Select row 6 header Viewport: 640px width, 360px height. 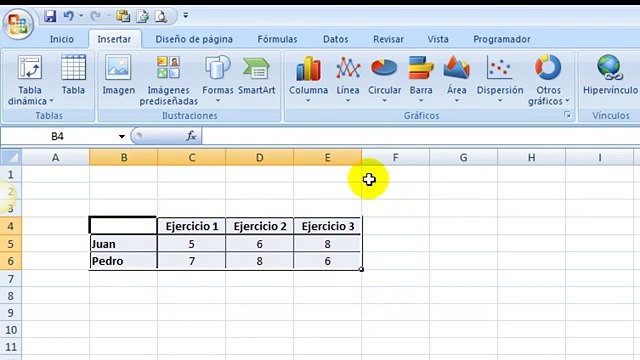coord(11,261)
